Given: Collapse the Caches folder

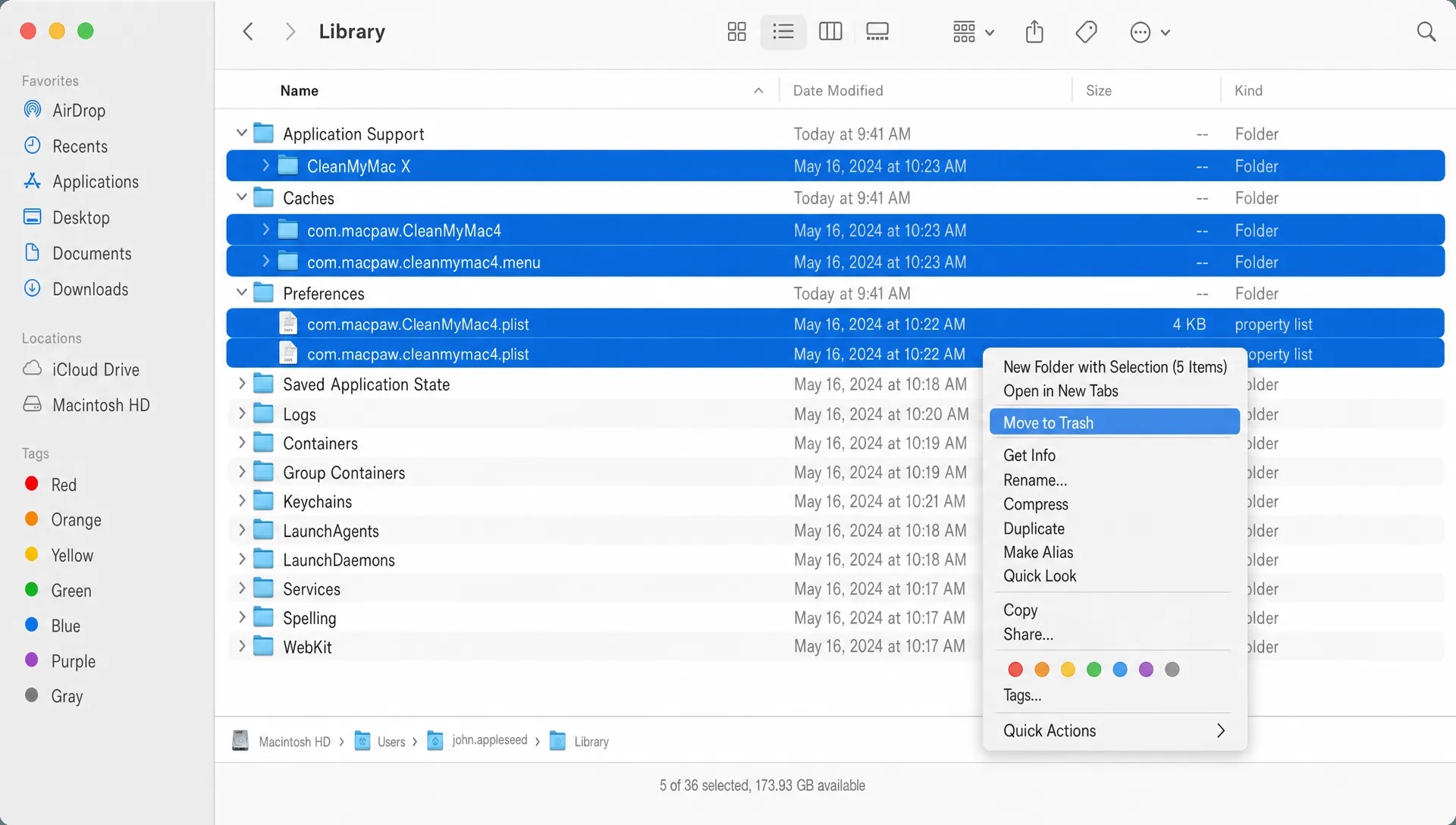Looking at the screenshot, I should point(242,197).
